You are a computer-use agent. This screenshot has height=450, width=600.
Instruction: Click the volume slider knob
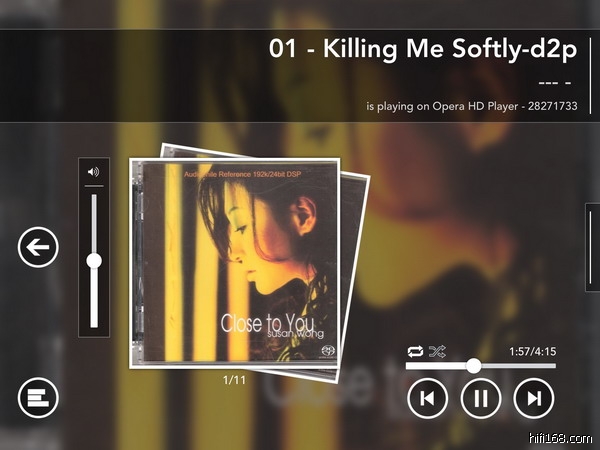[94, 261]
